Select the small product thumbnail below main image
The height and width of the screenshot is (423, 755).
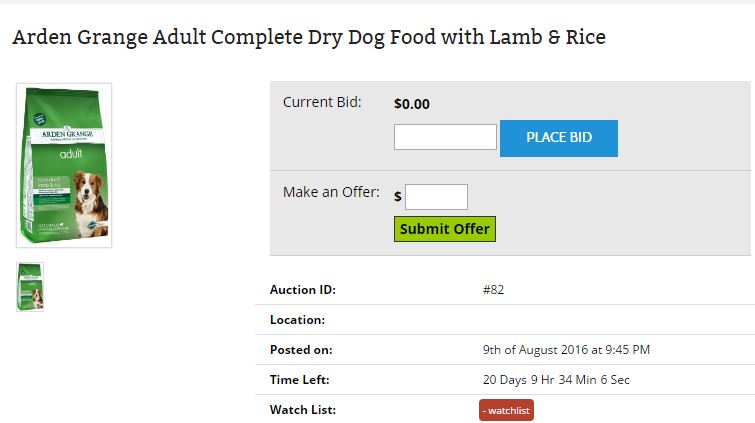point(30,286)
